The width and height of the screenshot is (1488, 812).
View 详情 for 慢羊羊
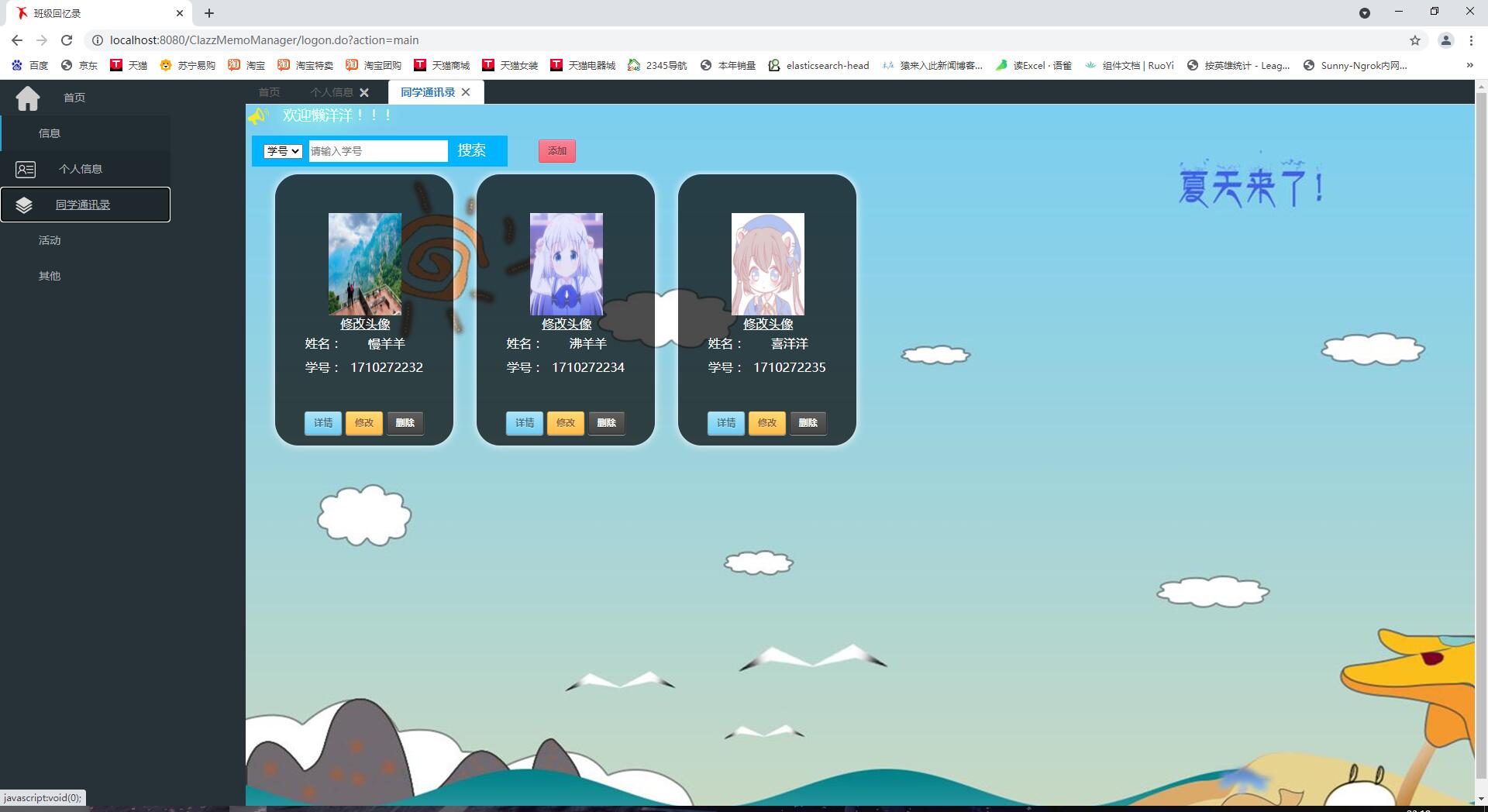coord(323,423)
